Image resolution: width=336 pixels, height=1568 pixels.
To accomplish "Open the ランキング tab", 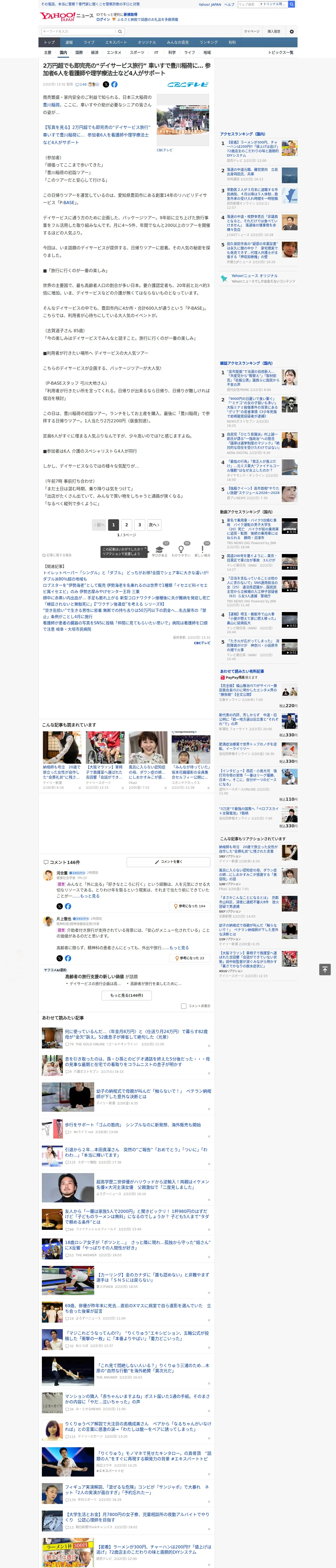I will 209,43.
